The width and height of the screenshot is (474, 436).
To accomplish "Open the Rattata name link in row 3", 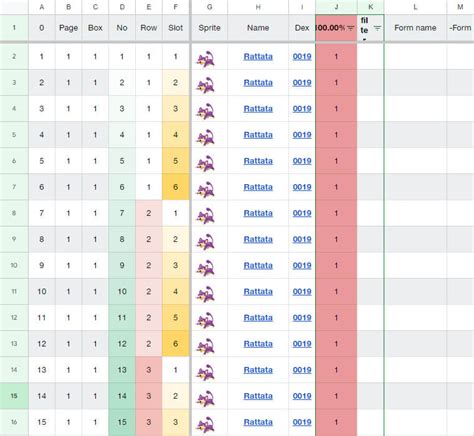I will (x=258, y=83).
